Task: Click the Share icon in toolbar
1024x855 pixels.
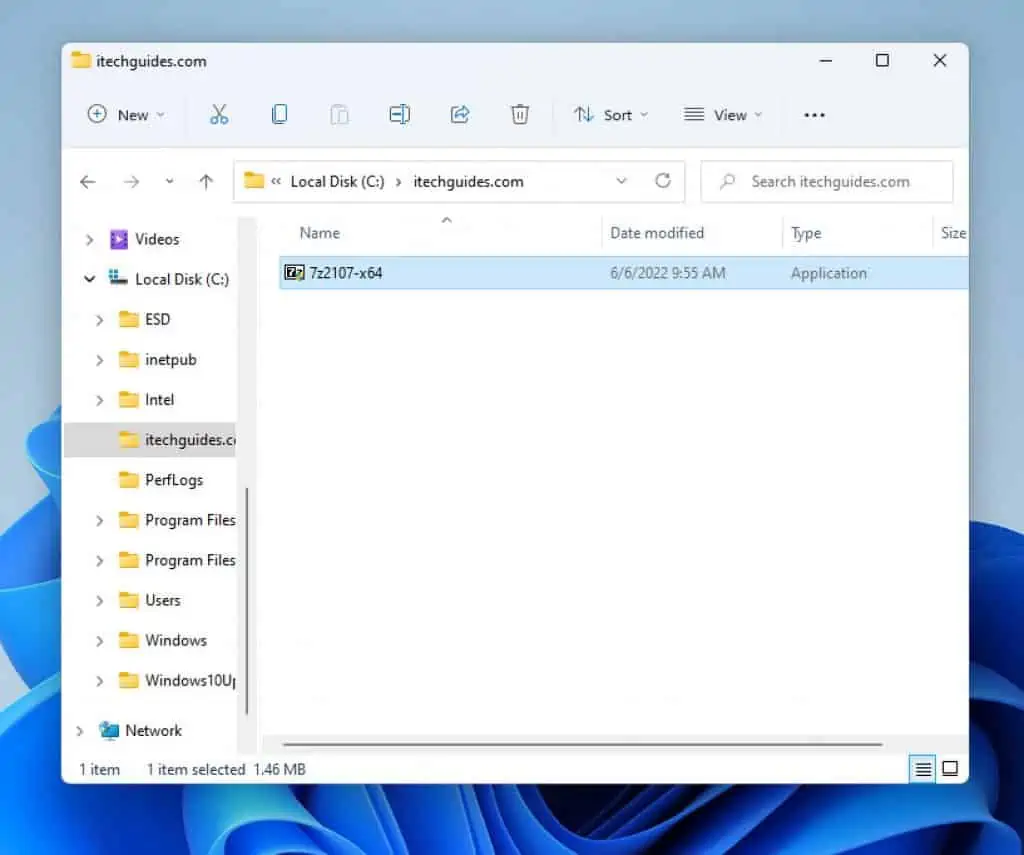Action: point(460,115)
